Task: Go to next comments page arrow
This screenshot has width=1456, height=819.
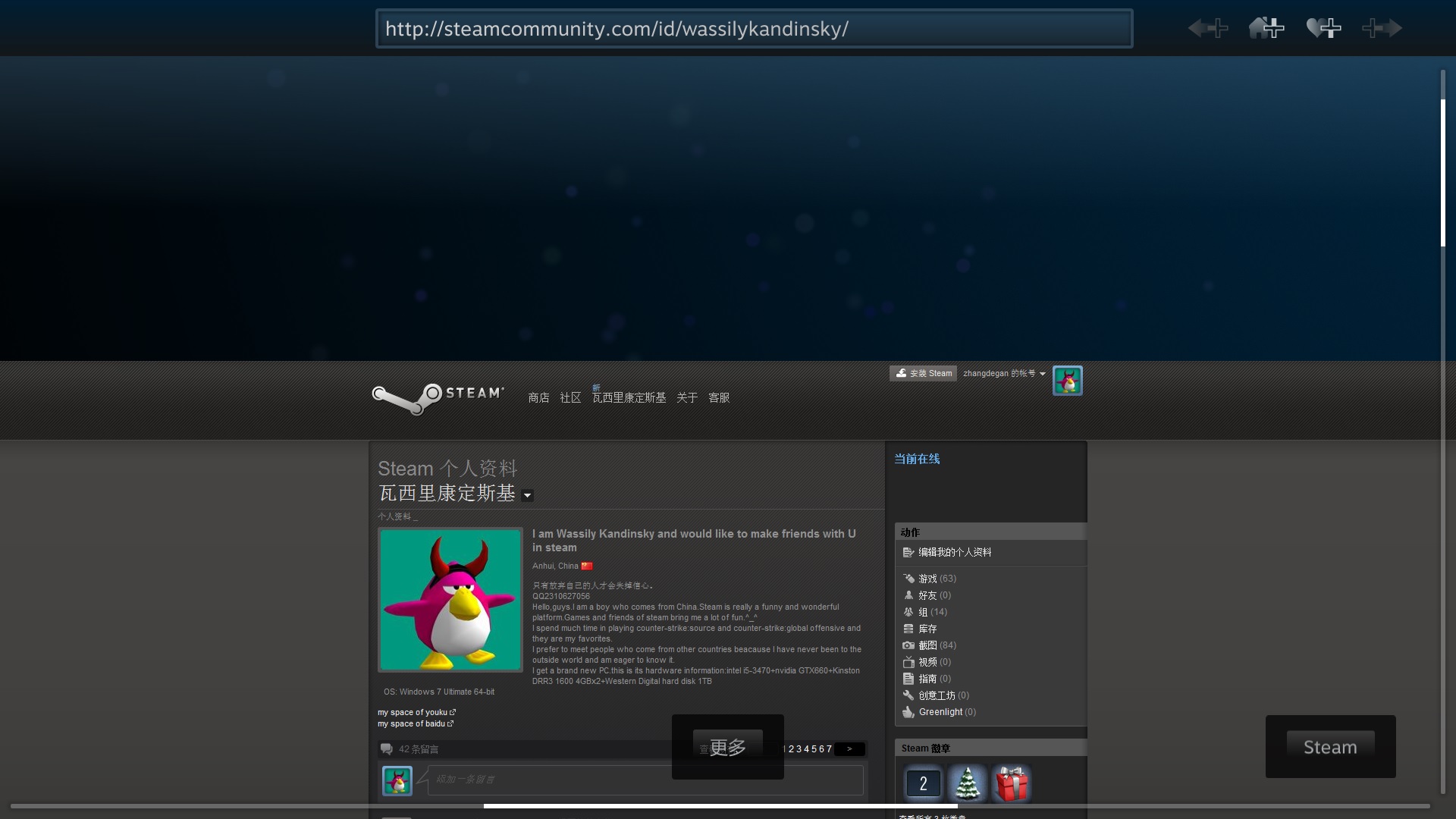Action: [850, 749]
